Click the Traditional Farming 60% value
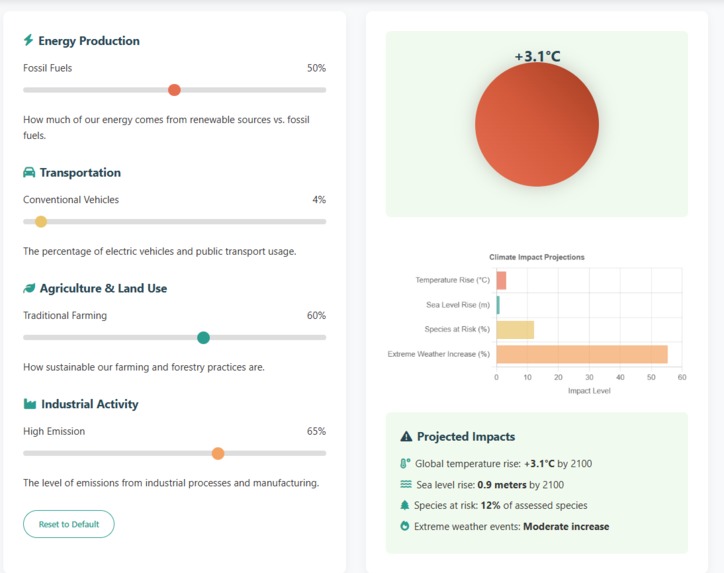Screen dimensions: 724x573 [x=316, y=315]
